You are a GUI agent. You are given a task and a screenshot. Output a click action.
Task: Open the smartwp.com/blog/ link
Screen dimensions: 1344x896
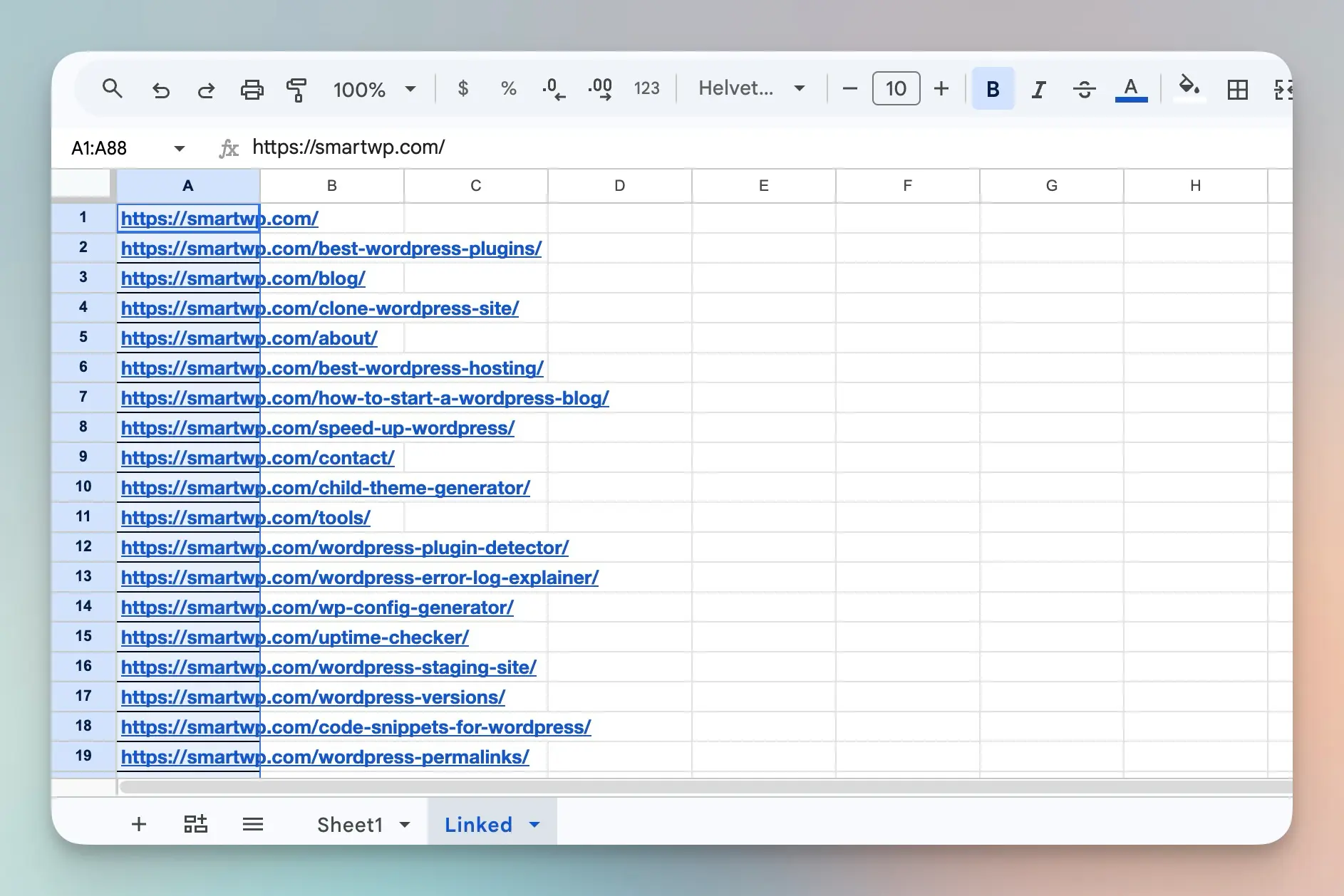[x=243, y=278]
